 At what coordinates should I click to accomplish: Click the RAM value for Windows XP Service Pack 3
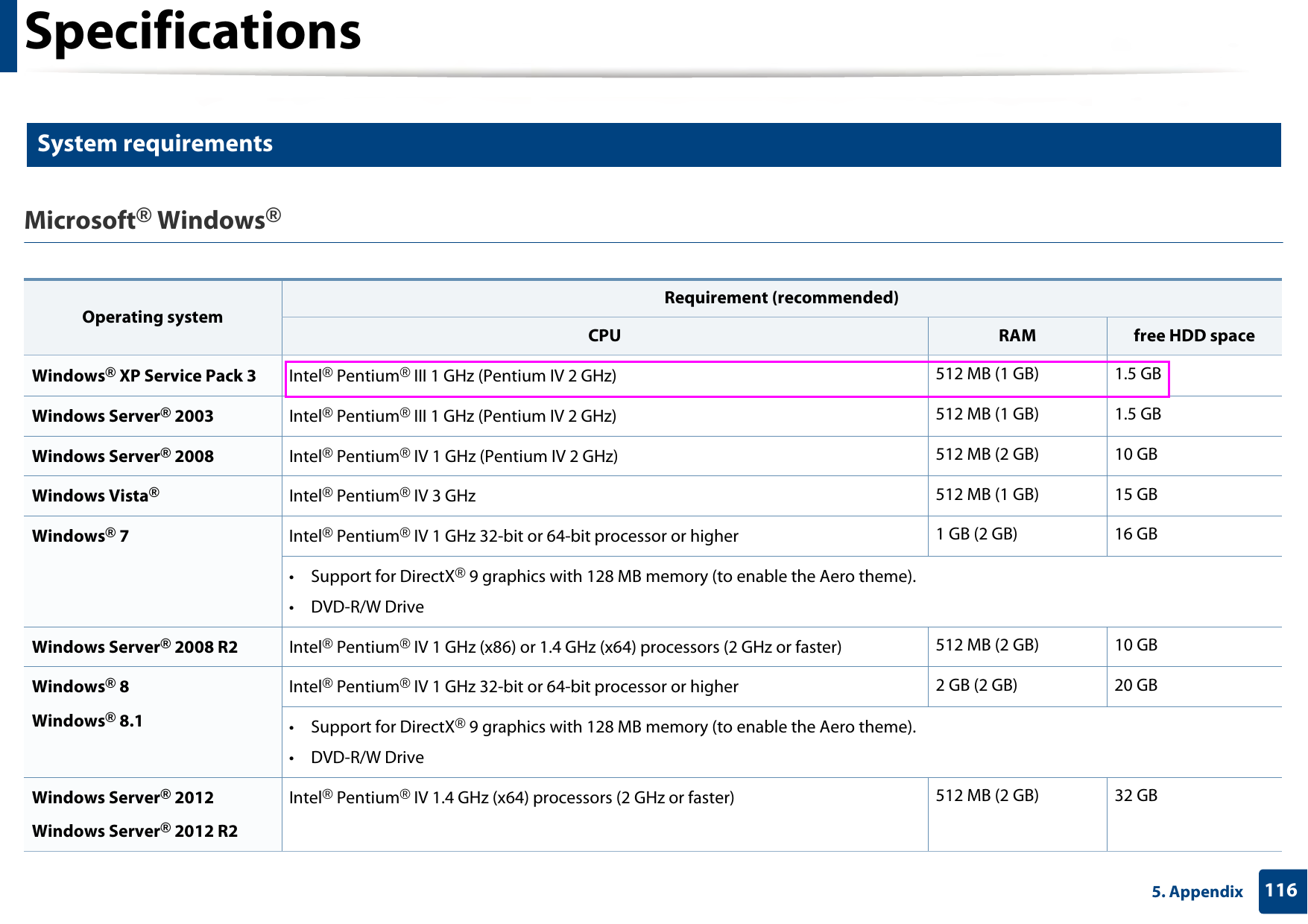[x=987, y=373]
